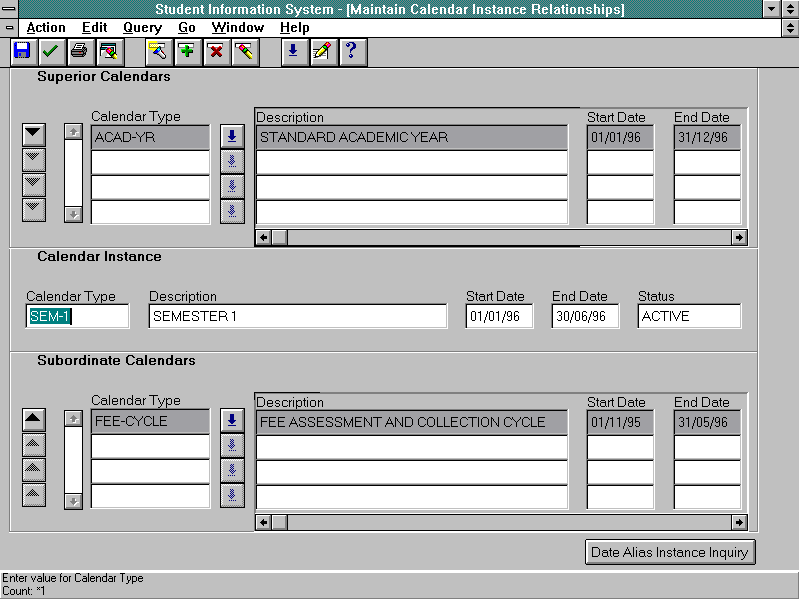This screenshot has height=599, width=799.
Task: Click the Calendar Instance Description field
Action: 297,316
